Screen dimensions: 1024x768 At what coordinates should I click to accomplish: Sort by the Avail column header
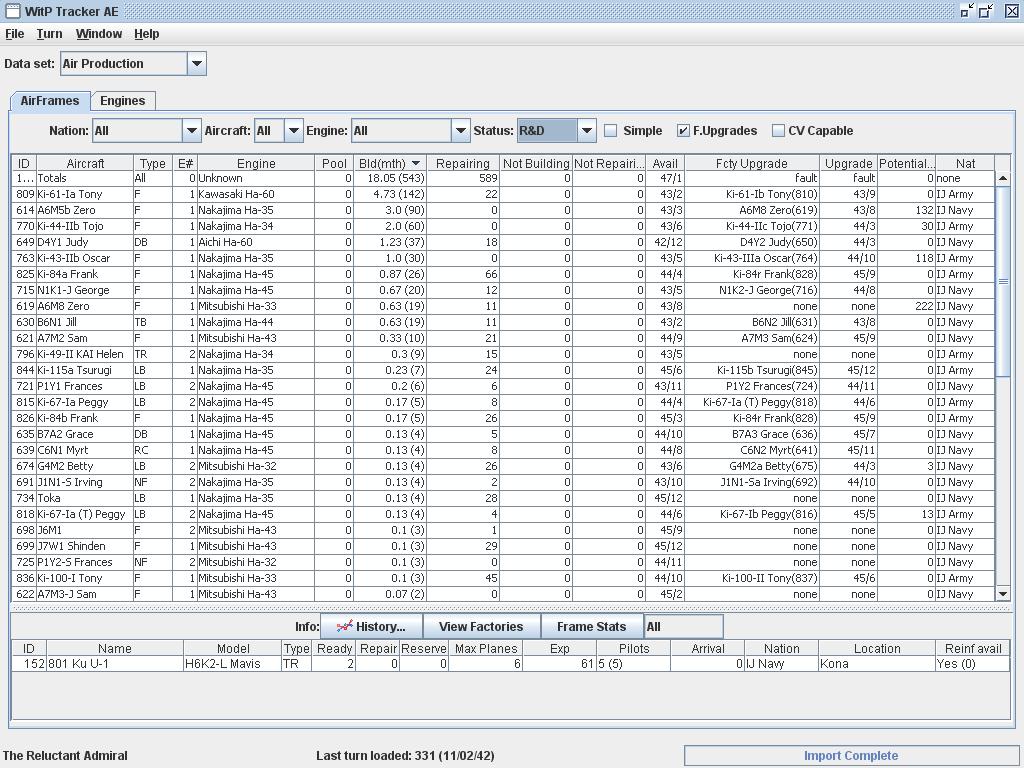pyautogui.click(x=665, y=163)
